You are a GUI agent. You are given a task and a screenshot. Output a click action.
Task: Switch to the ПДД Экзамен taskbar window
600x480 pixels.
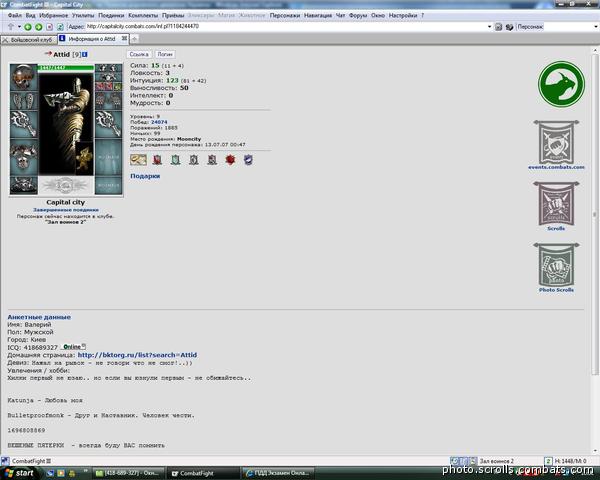(x=279, y=473)
